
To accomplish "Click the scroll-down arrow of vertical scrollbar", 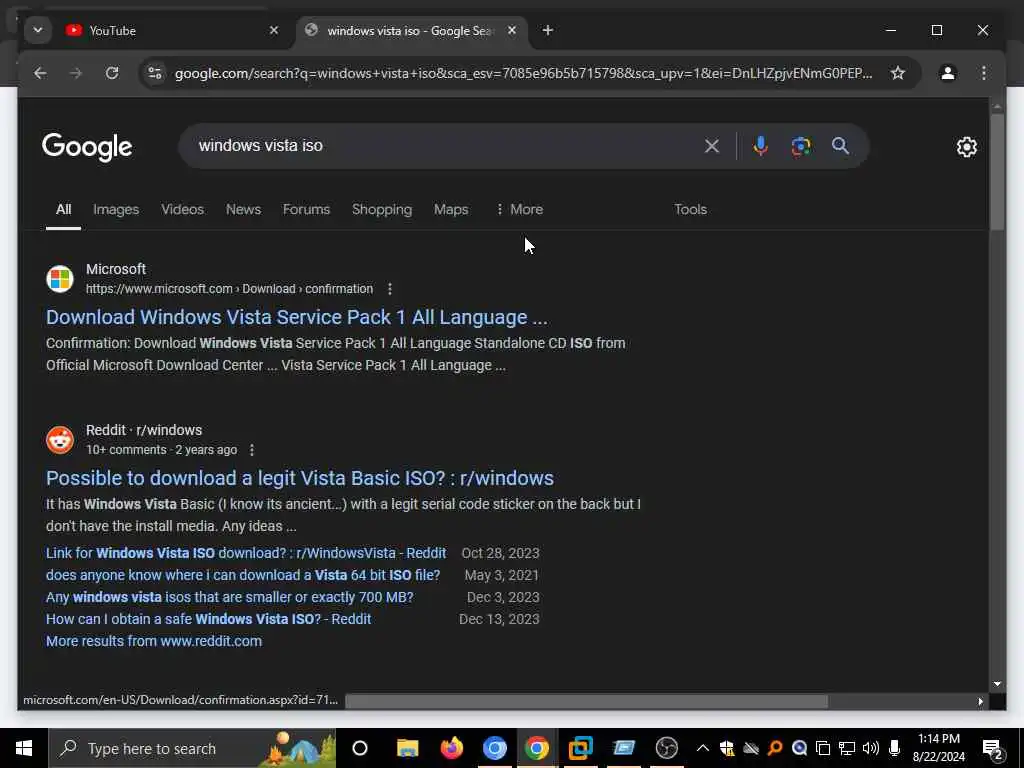I will [997, 684].
